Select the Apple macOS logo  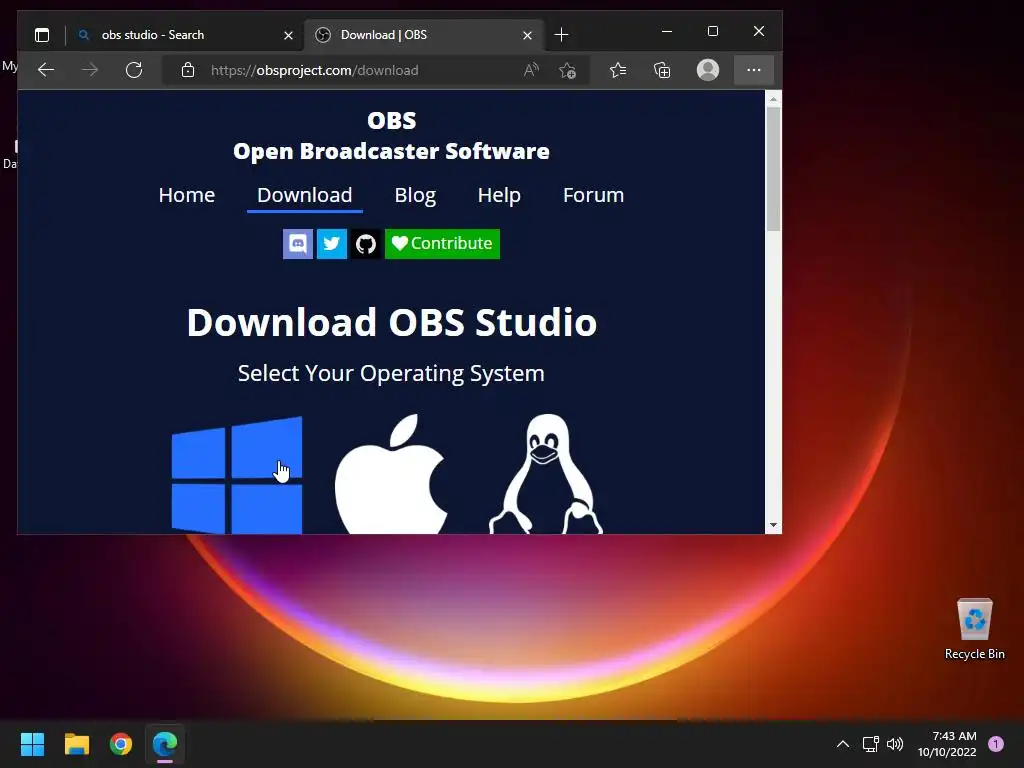[x=391, y=473]
